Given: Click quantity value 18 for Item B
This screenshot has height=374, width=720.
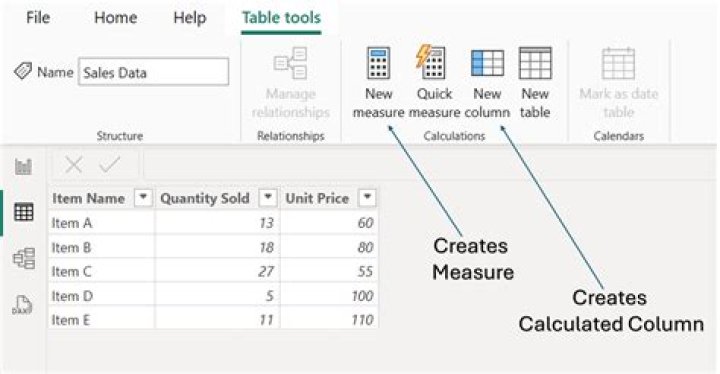Looking at the screenshot, I should [217, 247].
